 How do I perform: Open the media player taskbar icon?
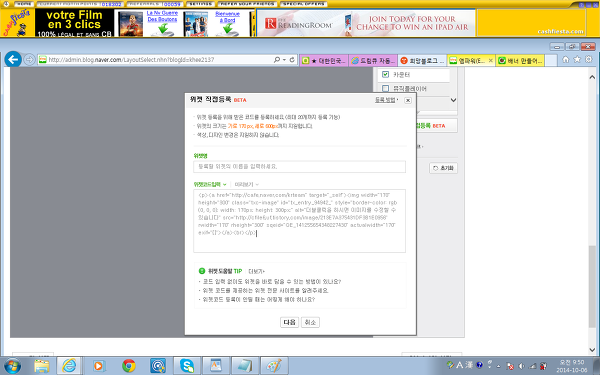98,366
